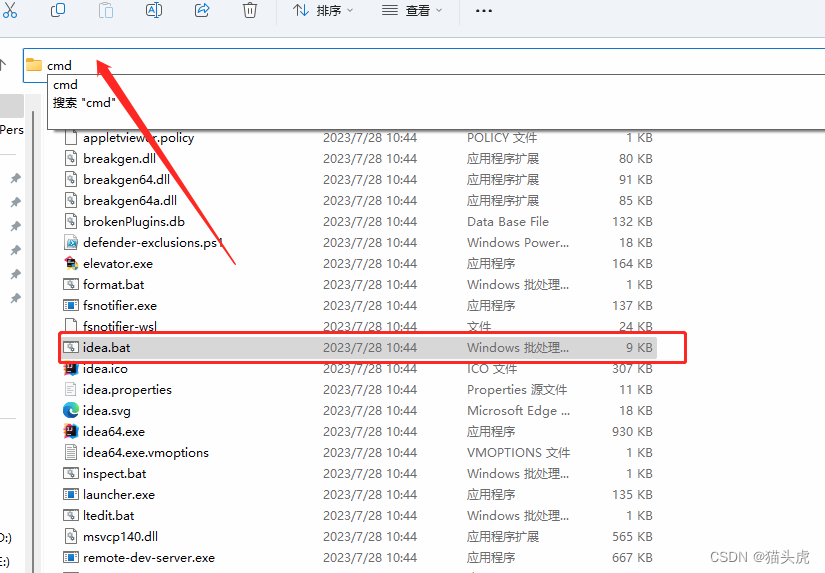
Task: Click the Share icon in toolbar
Action: point(202,10)
